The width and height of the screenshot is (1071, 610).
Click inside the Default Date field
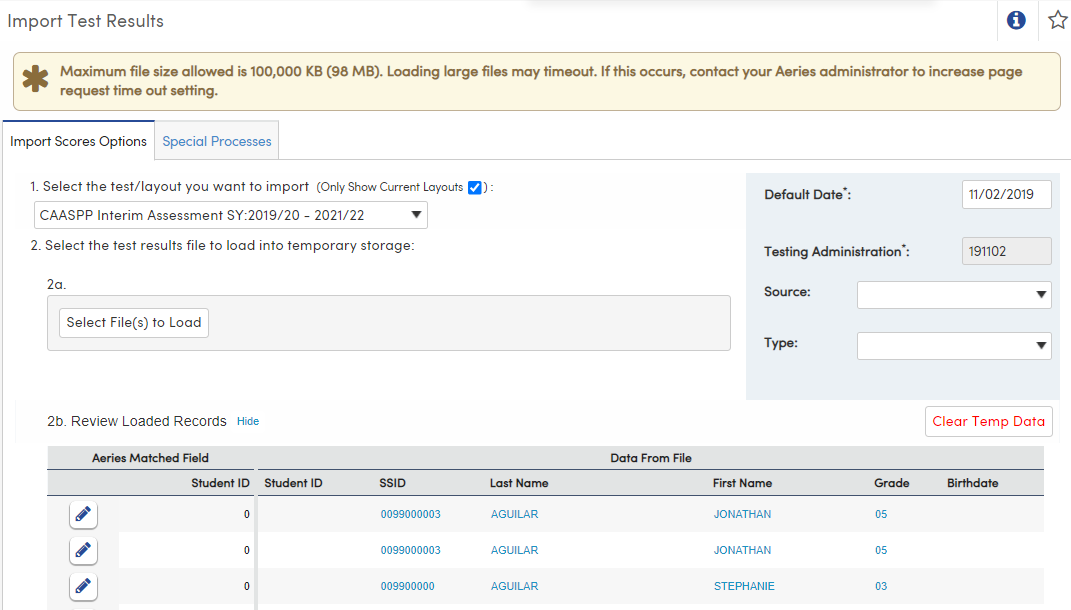[1006, 195]
